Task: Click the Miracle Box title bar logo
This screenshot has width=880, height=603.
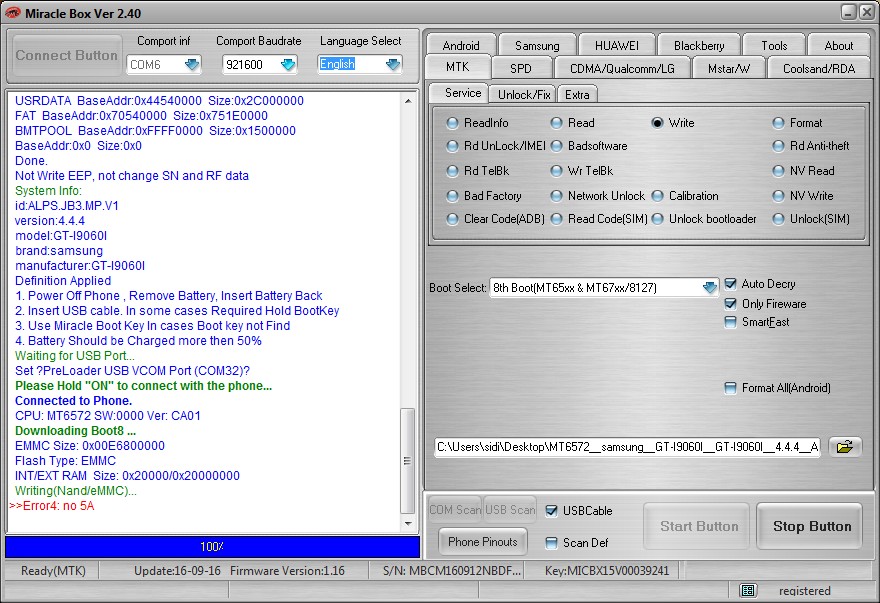Action: [x=12, y=13]
